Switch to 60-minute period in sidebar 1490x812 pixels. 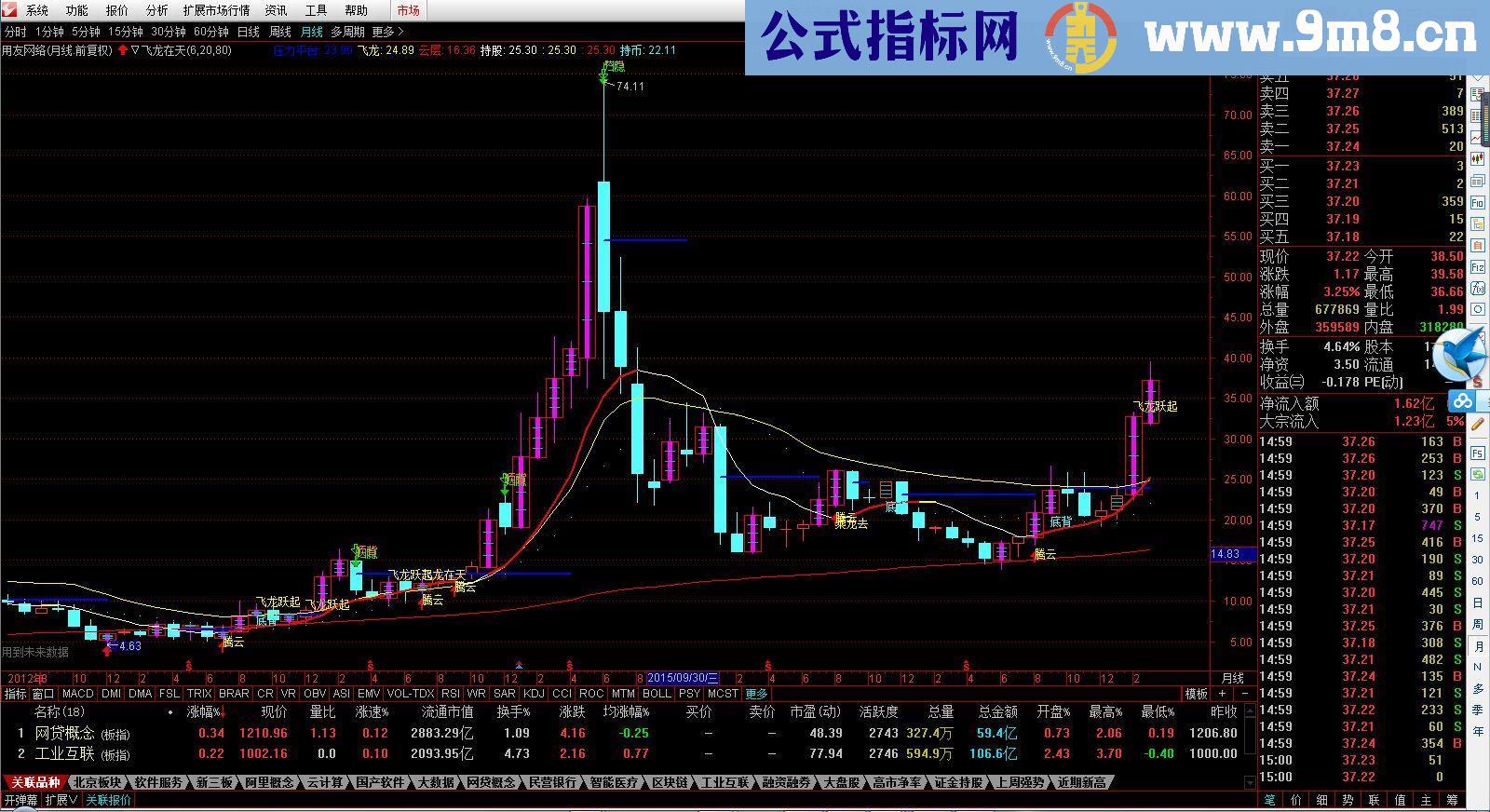(x=1478, y=581)
